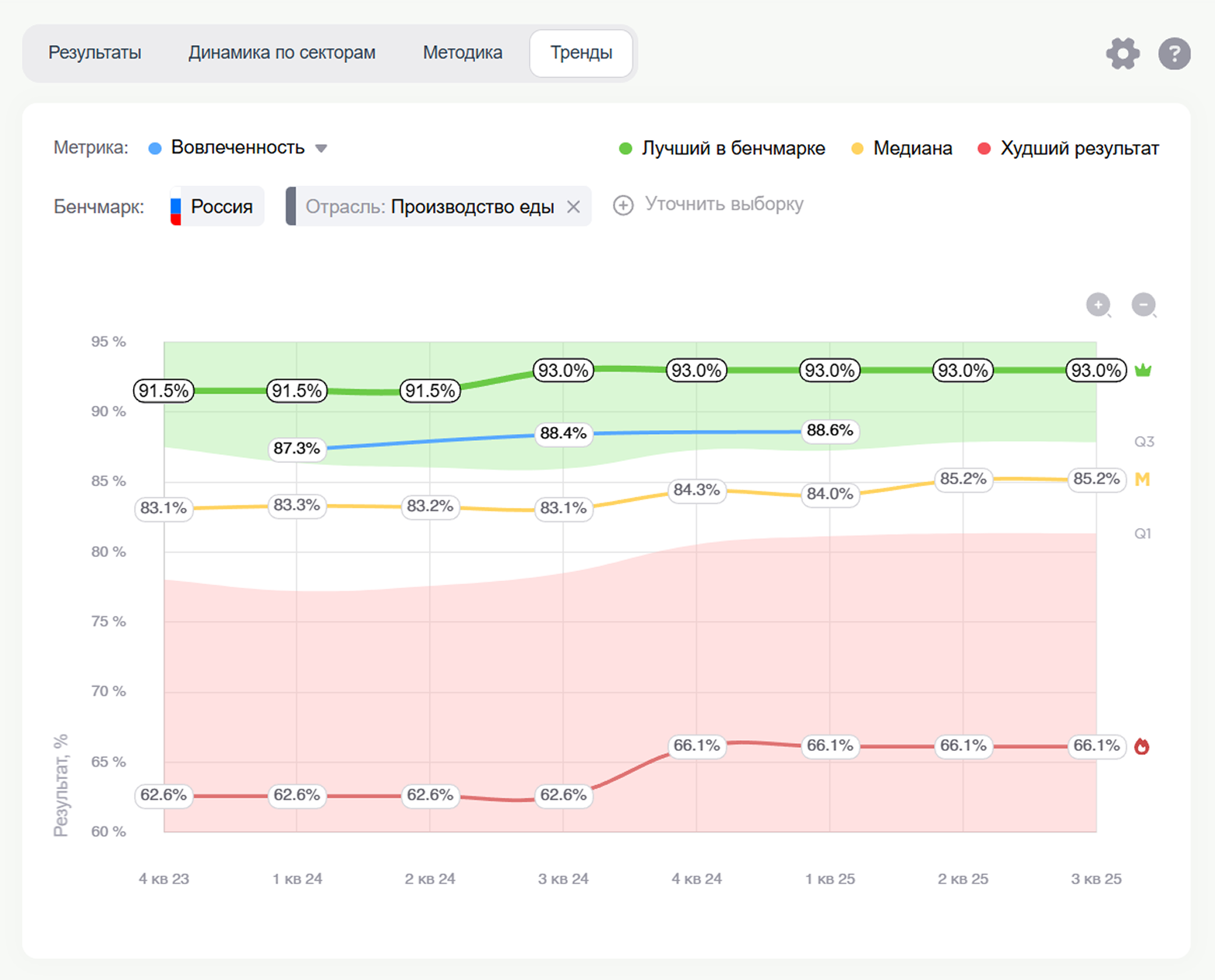The height and width of the screenshot is (980, 1215).
Task: Click the 88.4% blue line data point
Action: point(563,433)
